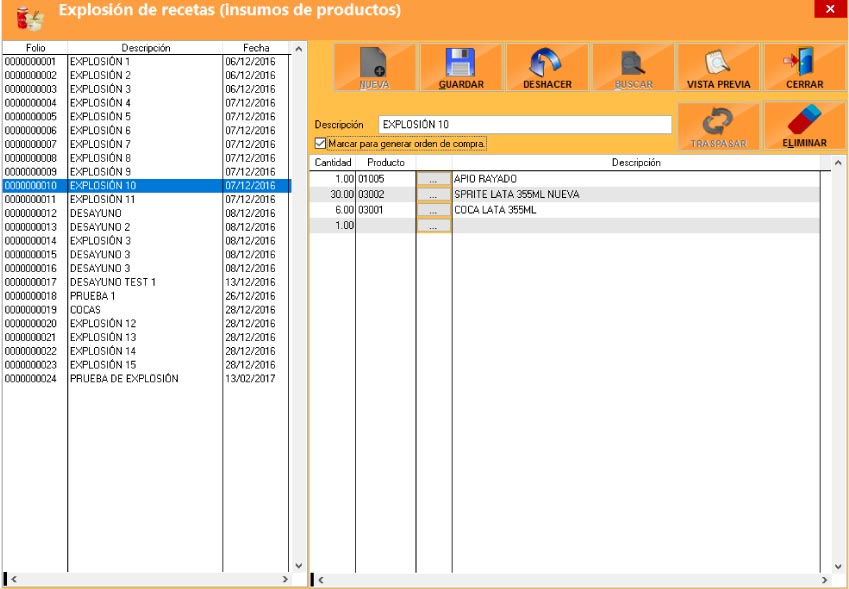Click the Fecha column header

(256, 48)
